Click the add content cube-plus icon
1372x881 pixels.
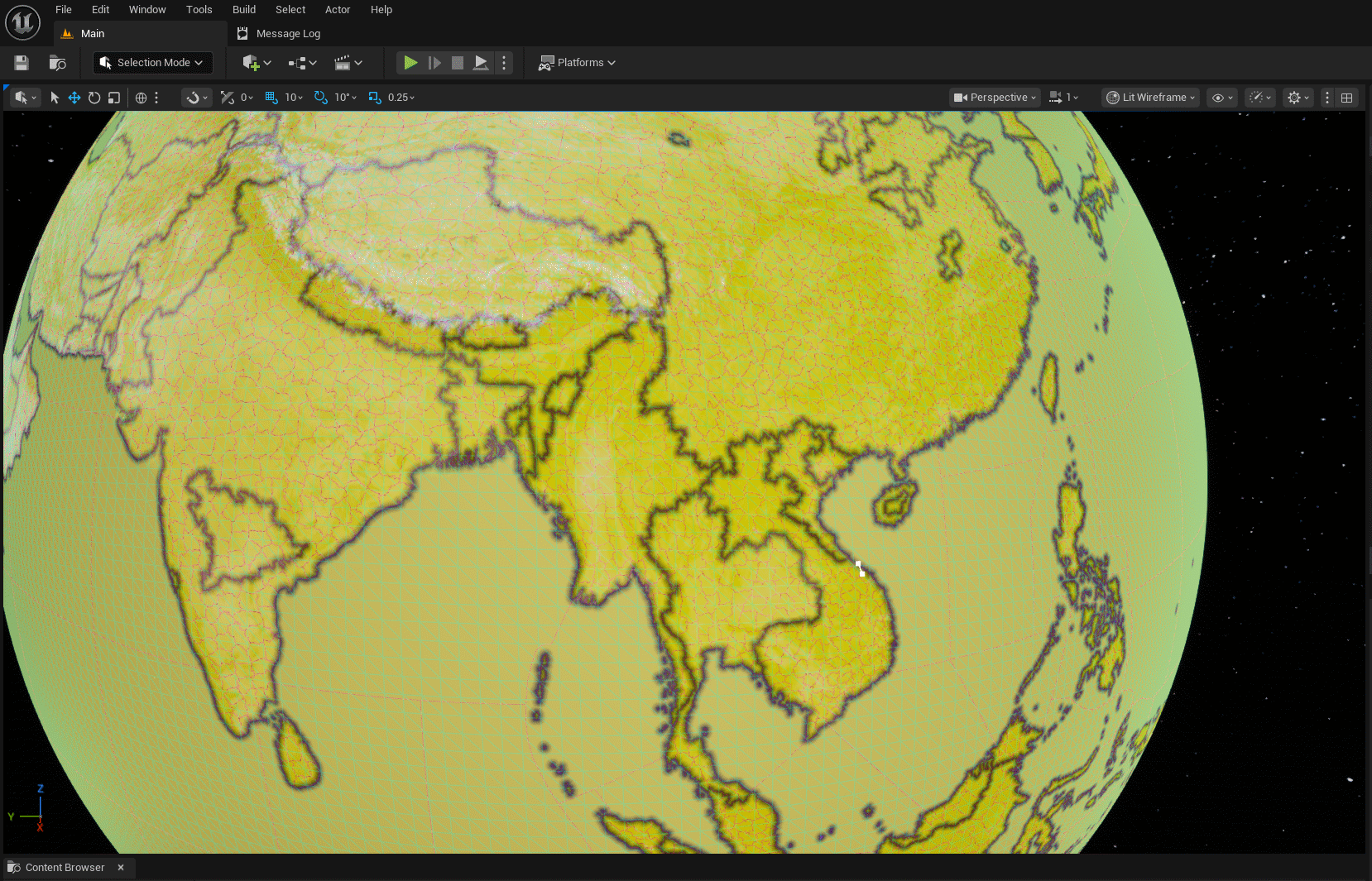tap(251, 63)
